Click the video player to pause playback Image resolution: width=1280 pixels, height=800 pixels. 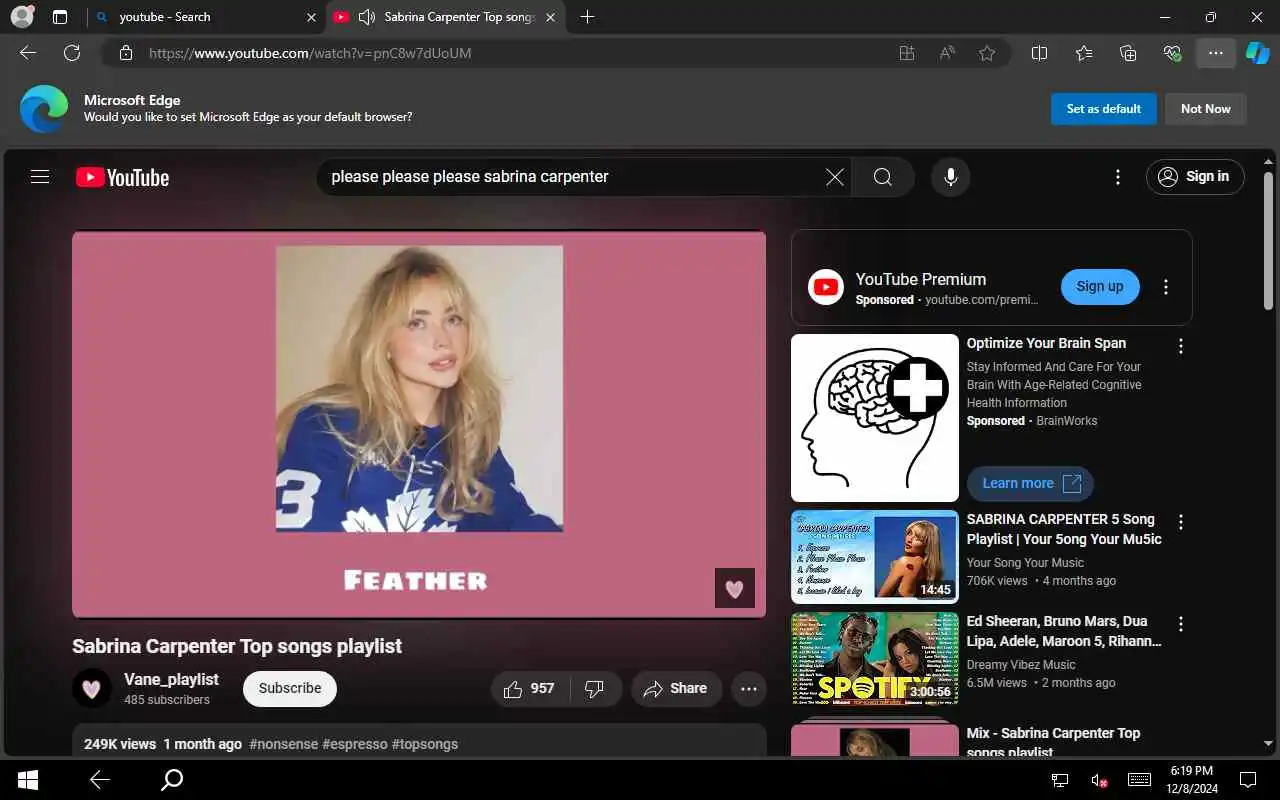(419, 425)
